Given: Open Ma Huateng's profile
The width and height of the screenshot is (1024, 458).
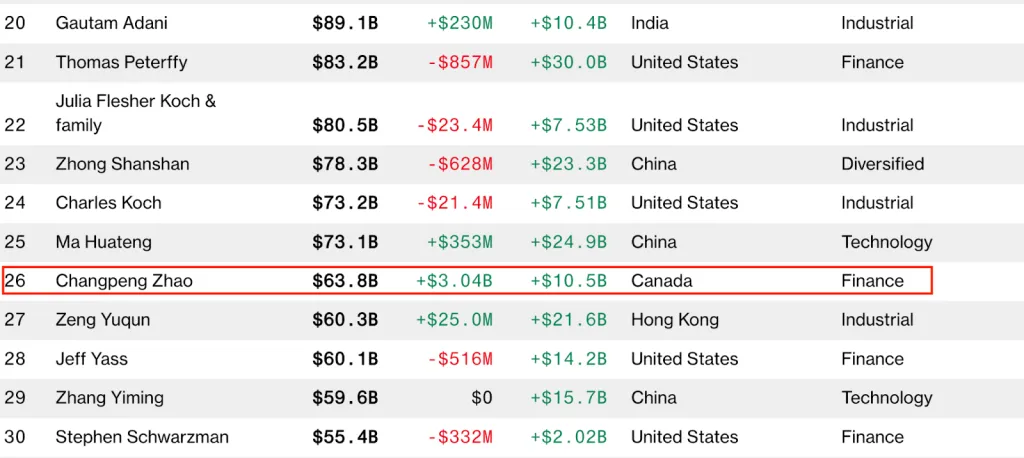Looking at the screenshot, I should 101,242.
